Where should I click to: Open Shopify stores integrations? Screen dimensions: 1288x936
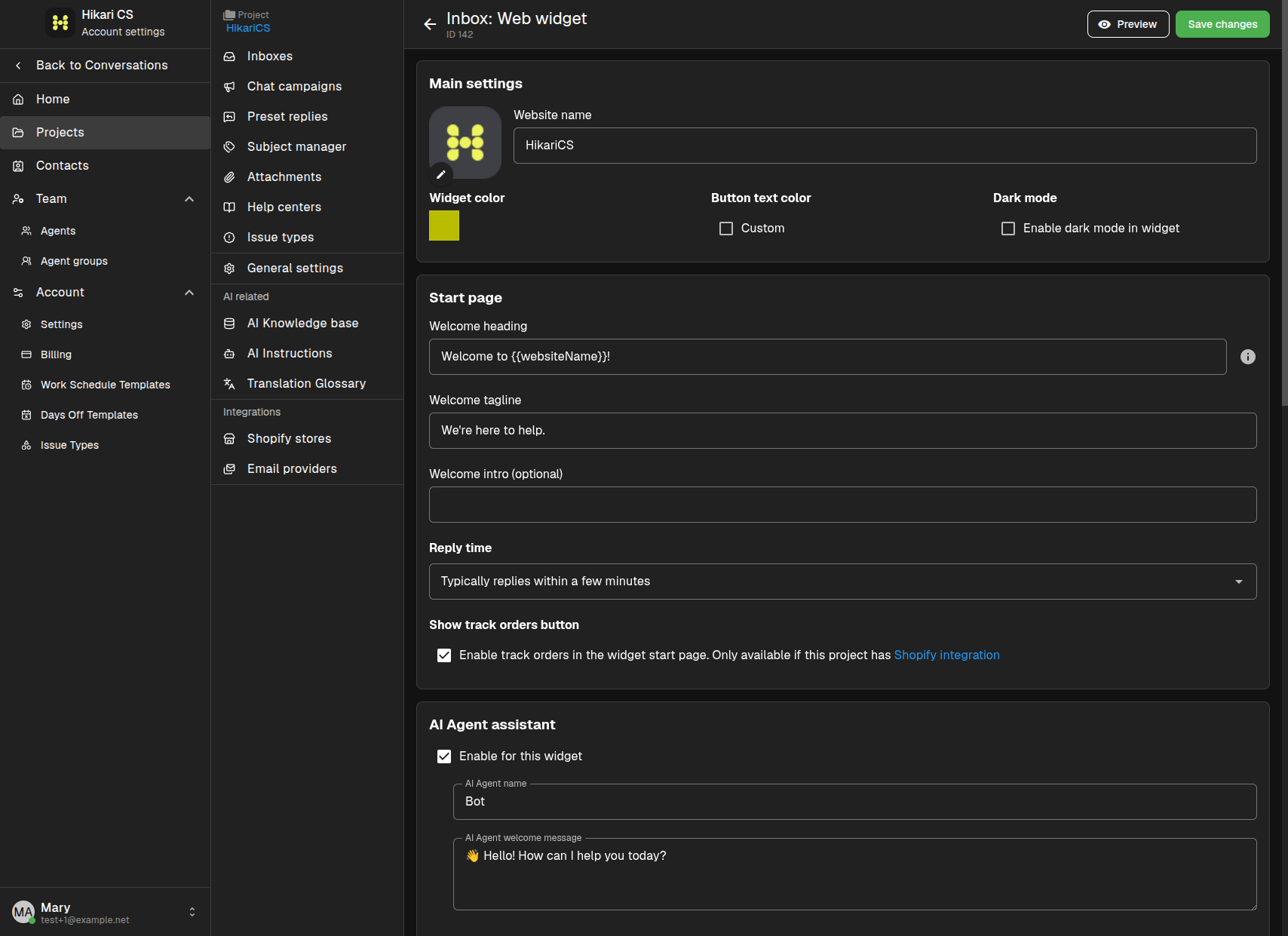[308, 439]
